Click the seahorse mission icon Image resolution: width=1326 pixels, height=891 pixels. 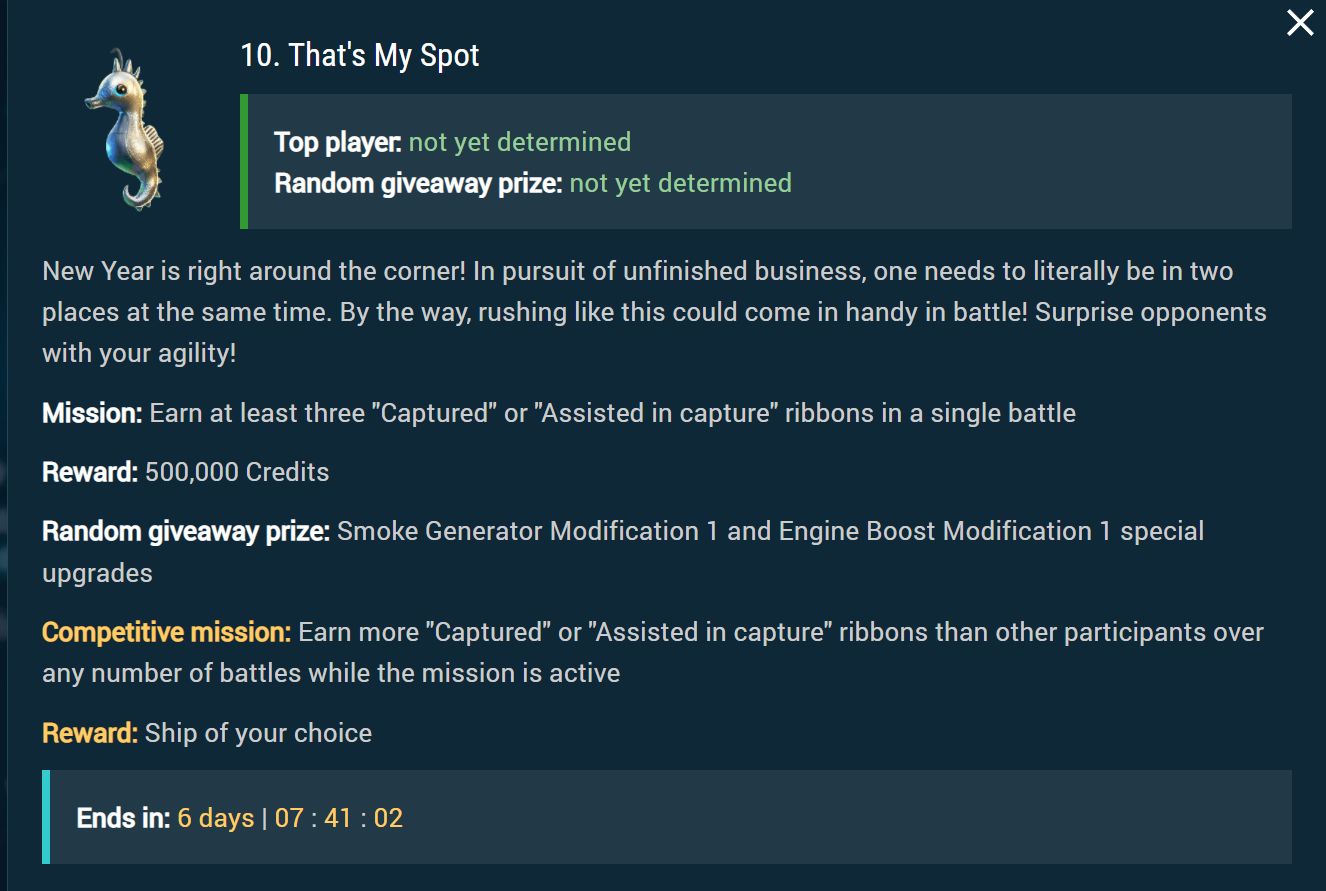click(x=126, y=131)
